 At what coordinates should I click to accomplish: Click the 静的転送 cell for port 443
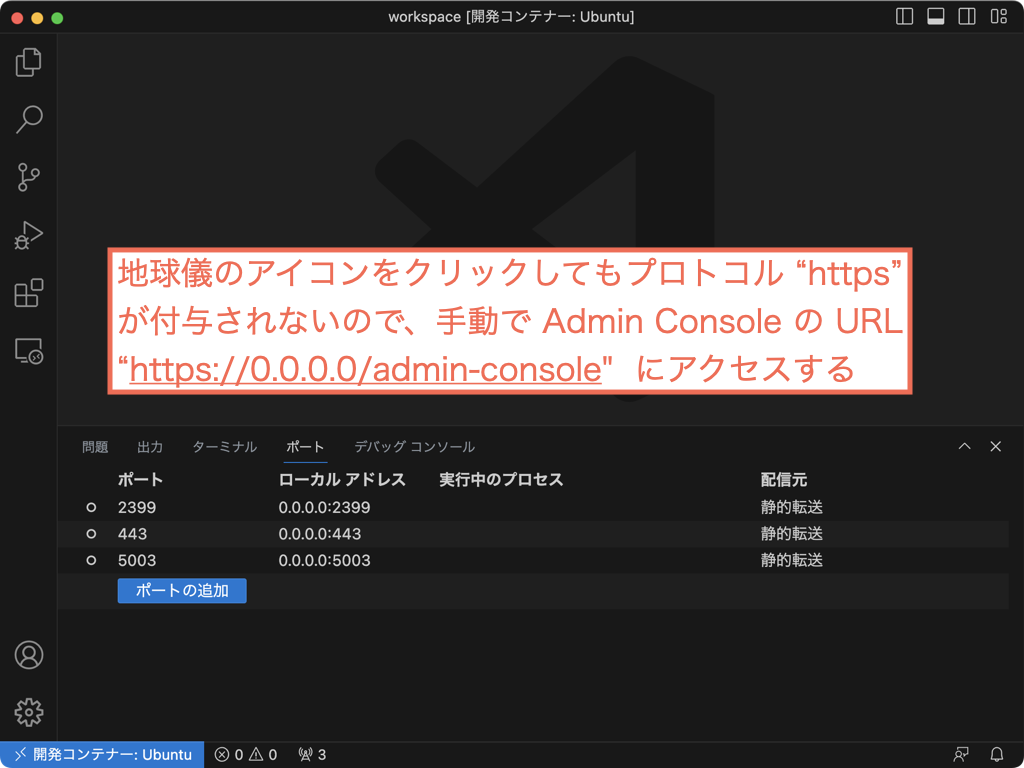click(792, 534)
